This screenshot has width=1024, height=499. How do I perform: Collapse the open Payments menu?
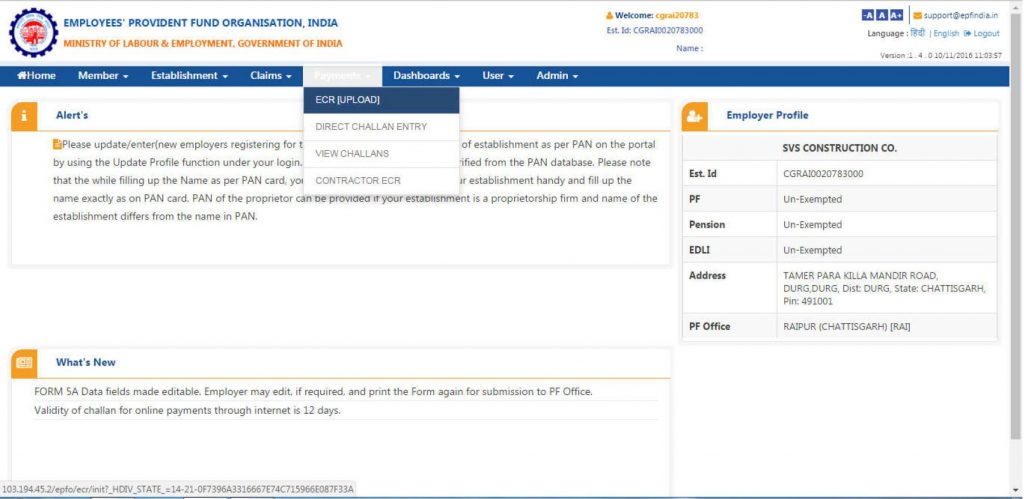click(342, 76)
